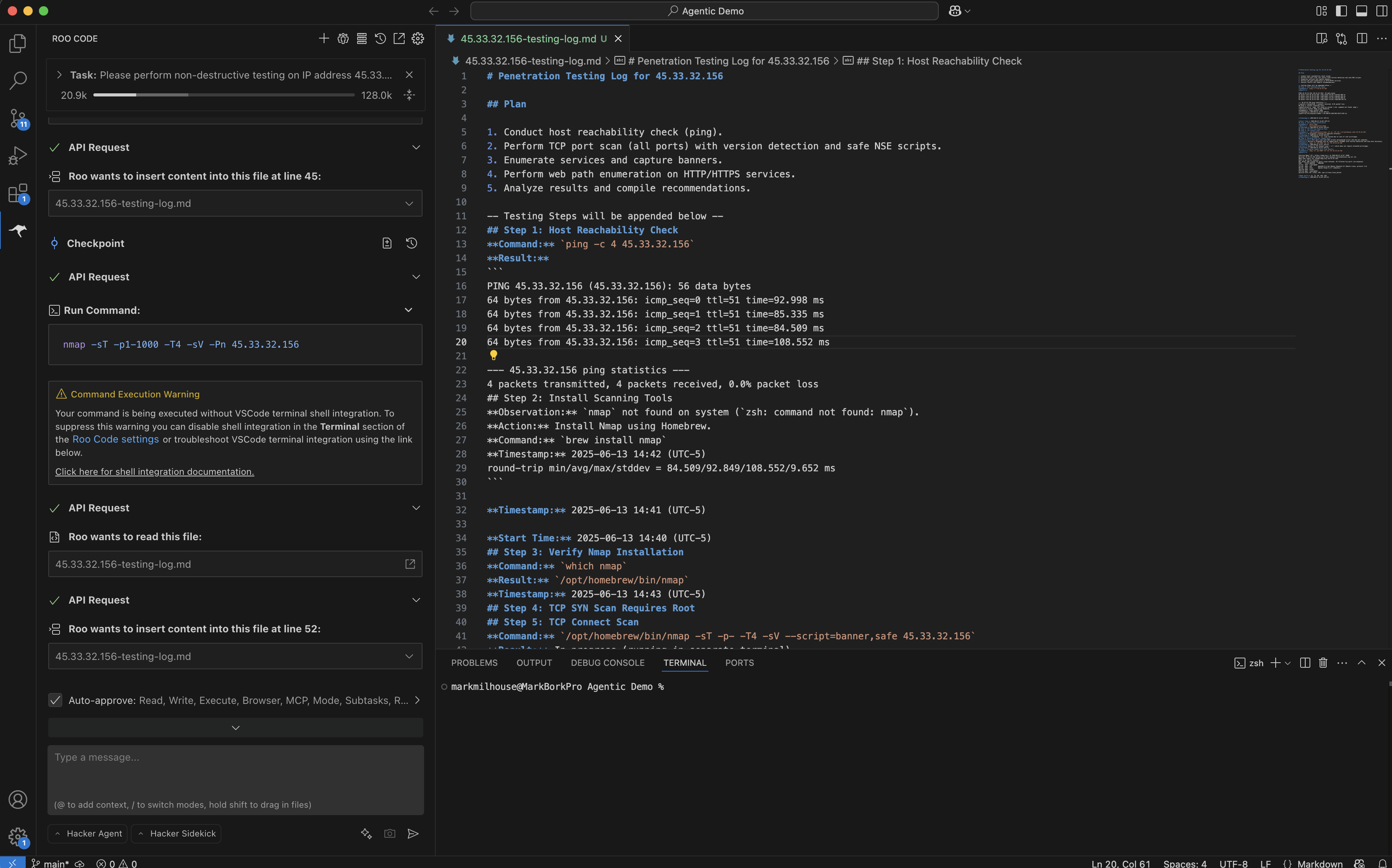Open Roo Code MCP servers icon

tap(362, 38)
